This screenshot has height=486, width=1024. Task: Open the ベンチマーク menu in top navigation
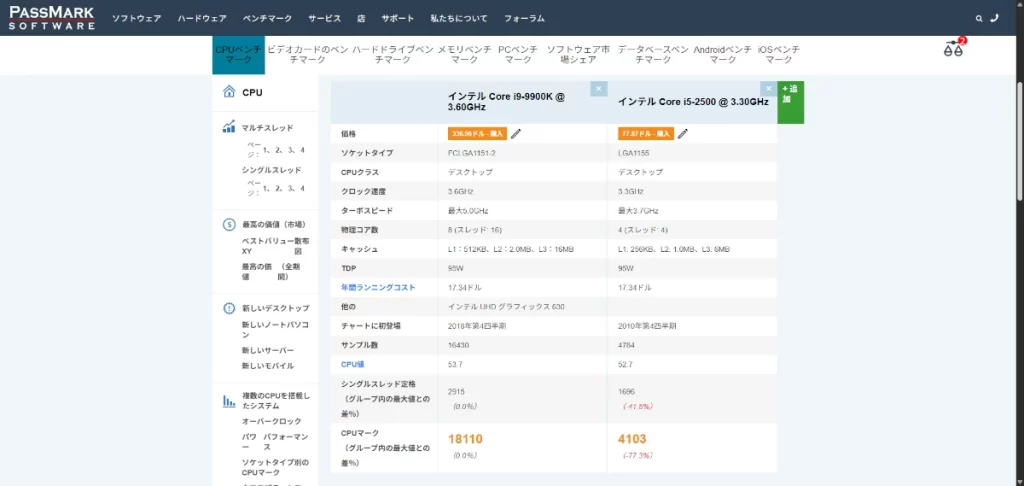[265, 18]
